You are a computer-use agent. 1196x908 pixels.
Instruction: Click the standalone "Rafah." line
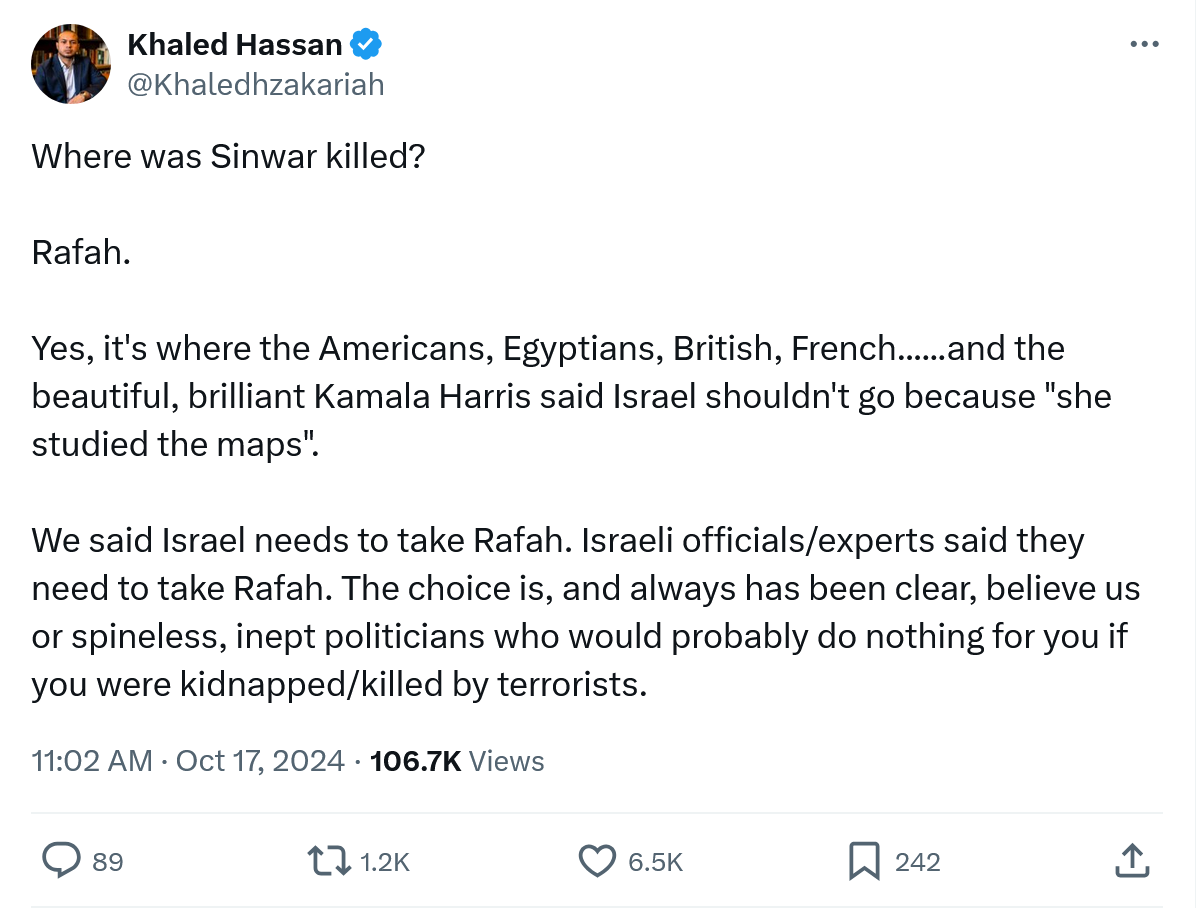pyautogui.click(x=81, y=253)
